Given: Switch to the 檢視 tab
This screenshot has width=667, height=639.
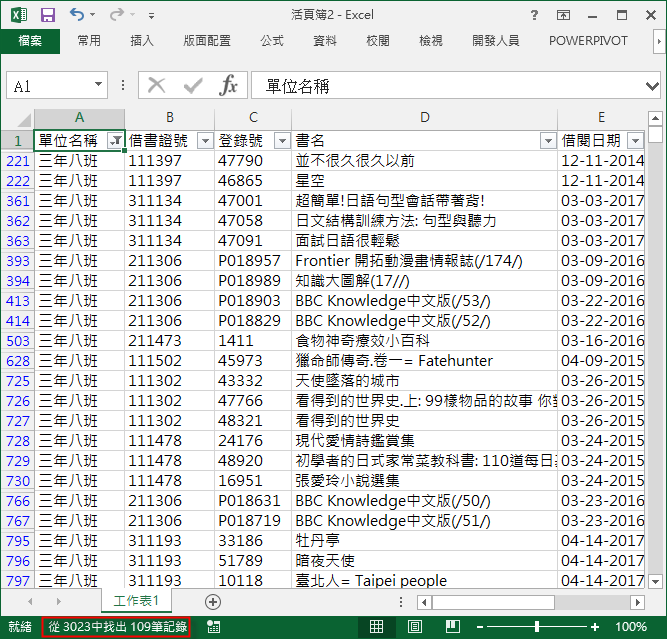Looking at the screenshot, I should tap(430, 41).
